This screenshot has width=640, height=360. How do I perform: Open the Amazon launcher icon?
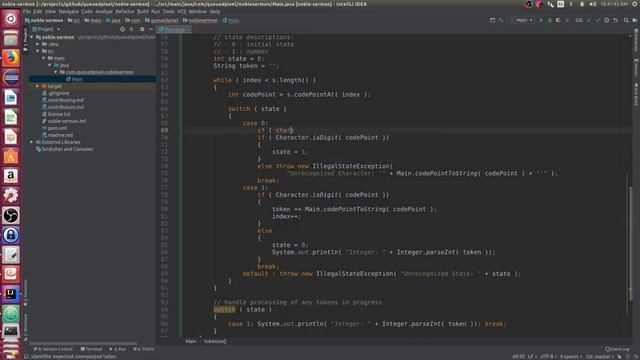pyautogui.click(x=11, y=176)
